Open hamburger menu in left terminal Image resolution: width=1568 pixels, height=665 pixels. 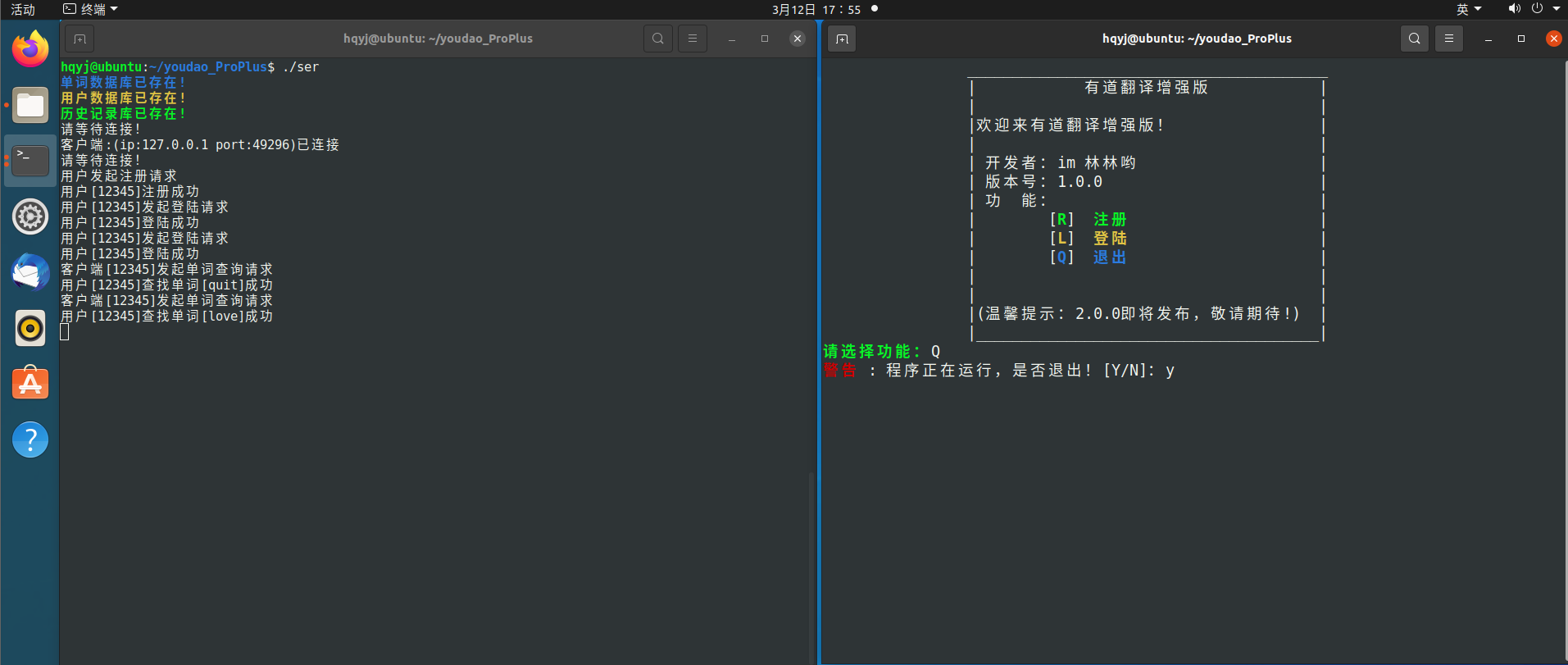[693, 39]
